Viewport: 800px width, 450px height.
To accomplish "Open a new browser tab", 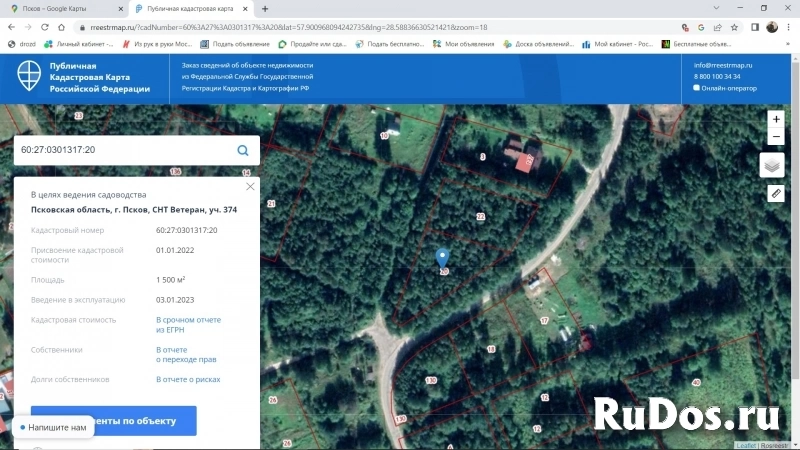I will tap(265, 8).
